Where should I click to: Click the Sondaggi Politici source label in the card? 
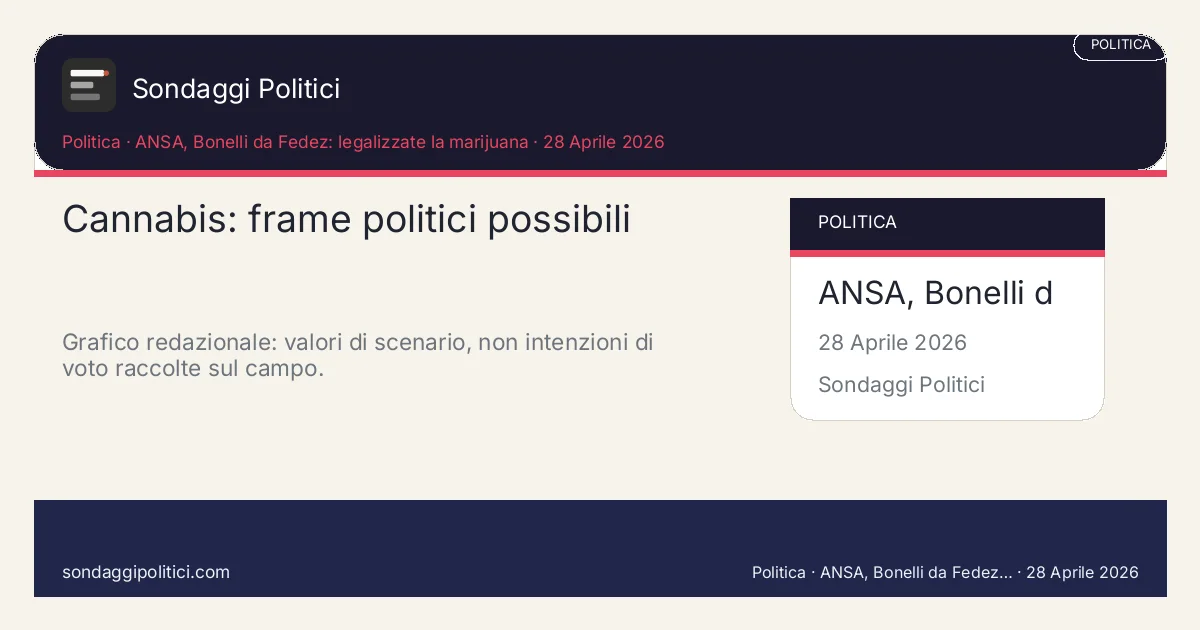(901, 385)
